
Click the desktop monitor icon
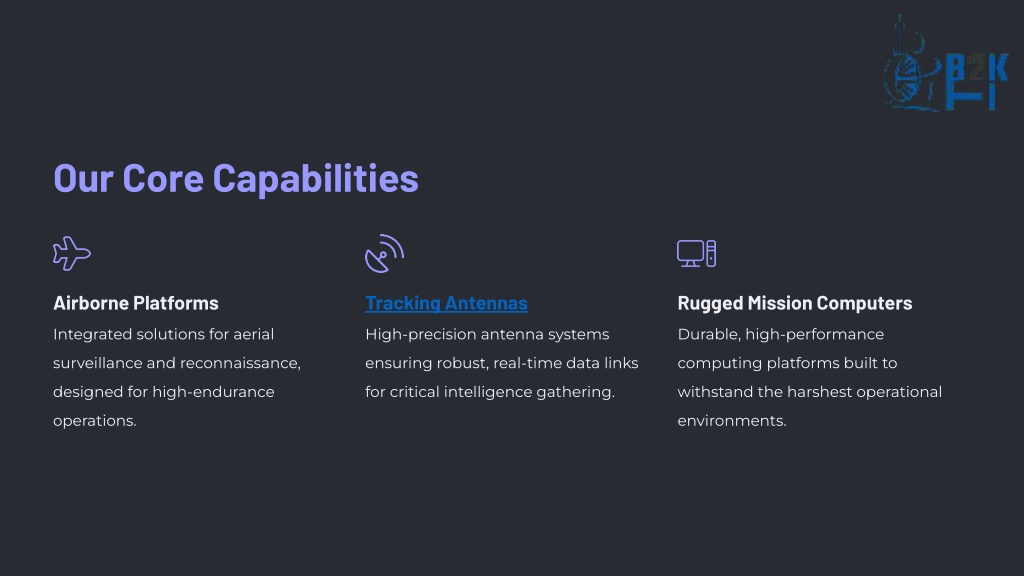click(690, 253)
